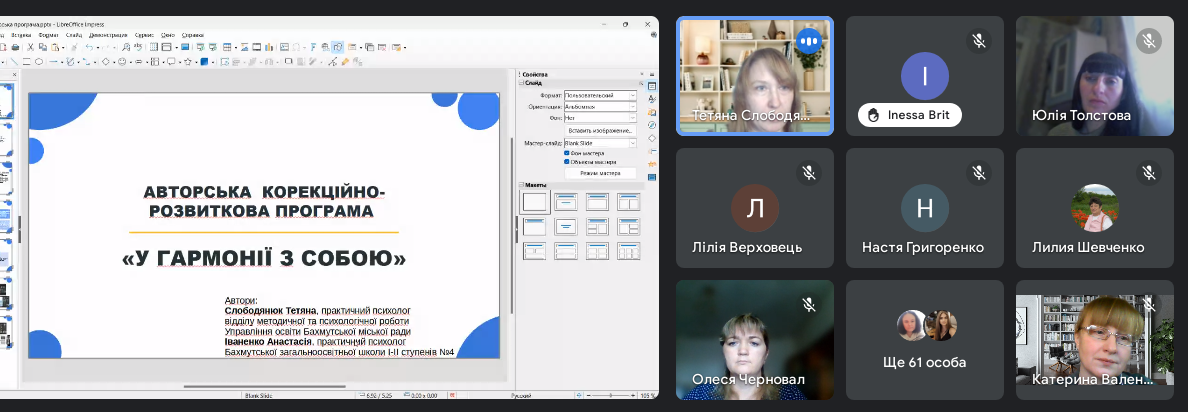Click muted mic icon on Лілія Верховець tile
Image resolution: width=1188 pixels, height=412 pixels.
[809, 173]
